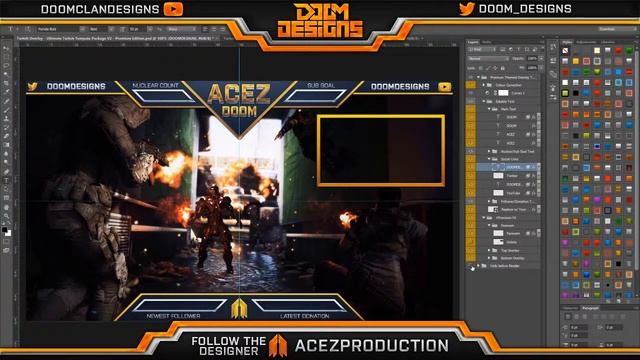Select the Rectangular Marquee tool
The height and width of the screenshot is (360, 640).
tap(6, 57)
